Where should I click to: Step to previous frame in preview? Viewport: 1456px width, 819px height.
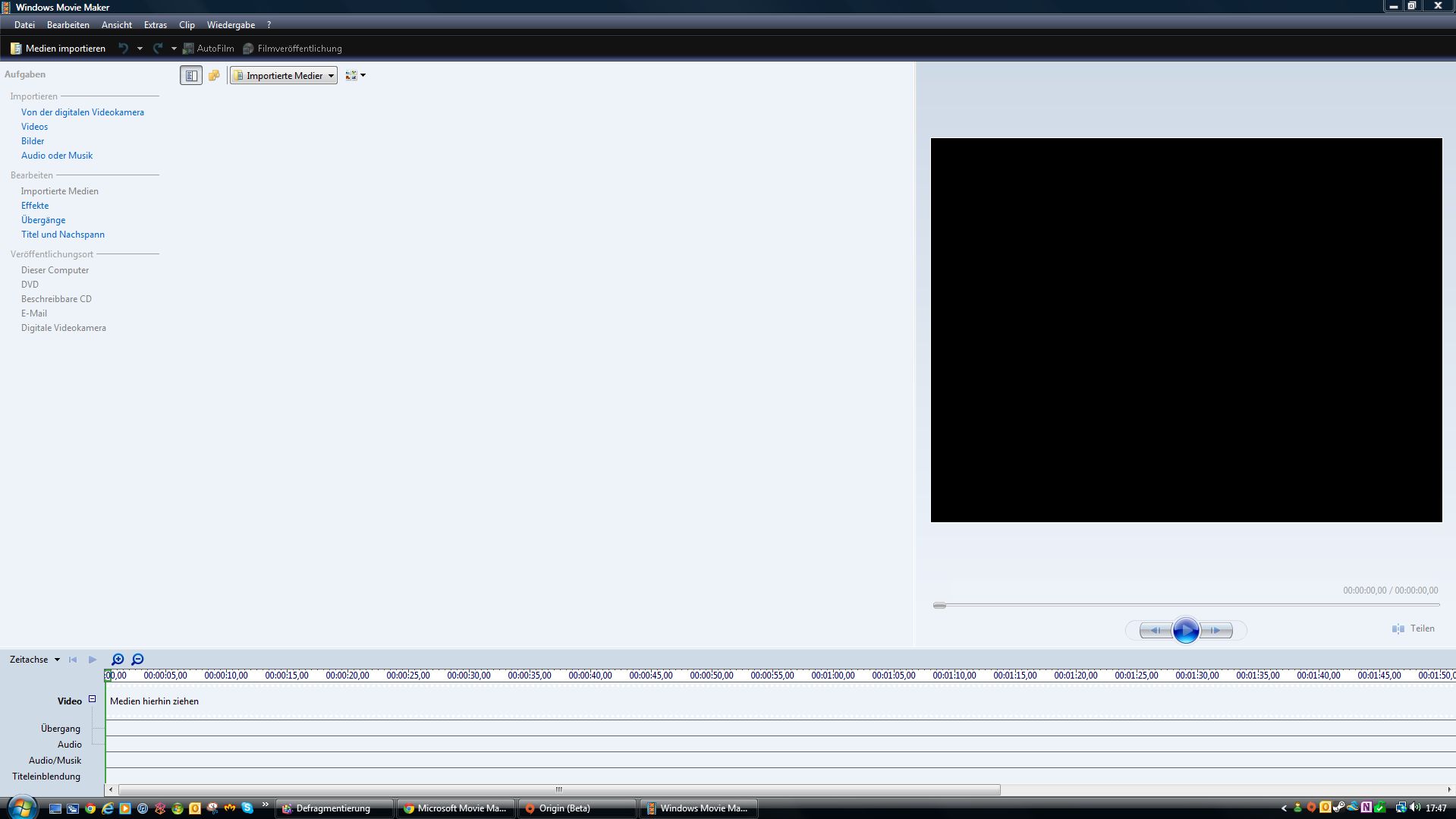[x=1156, y=630]
